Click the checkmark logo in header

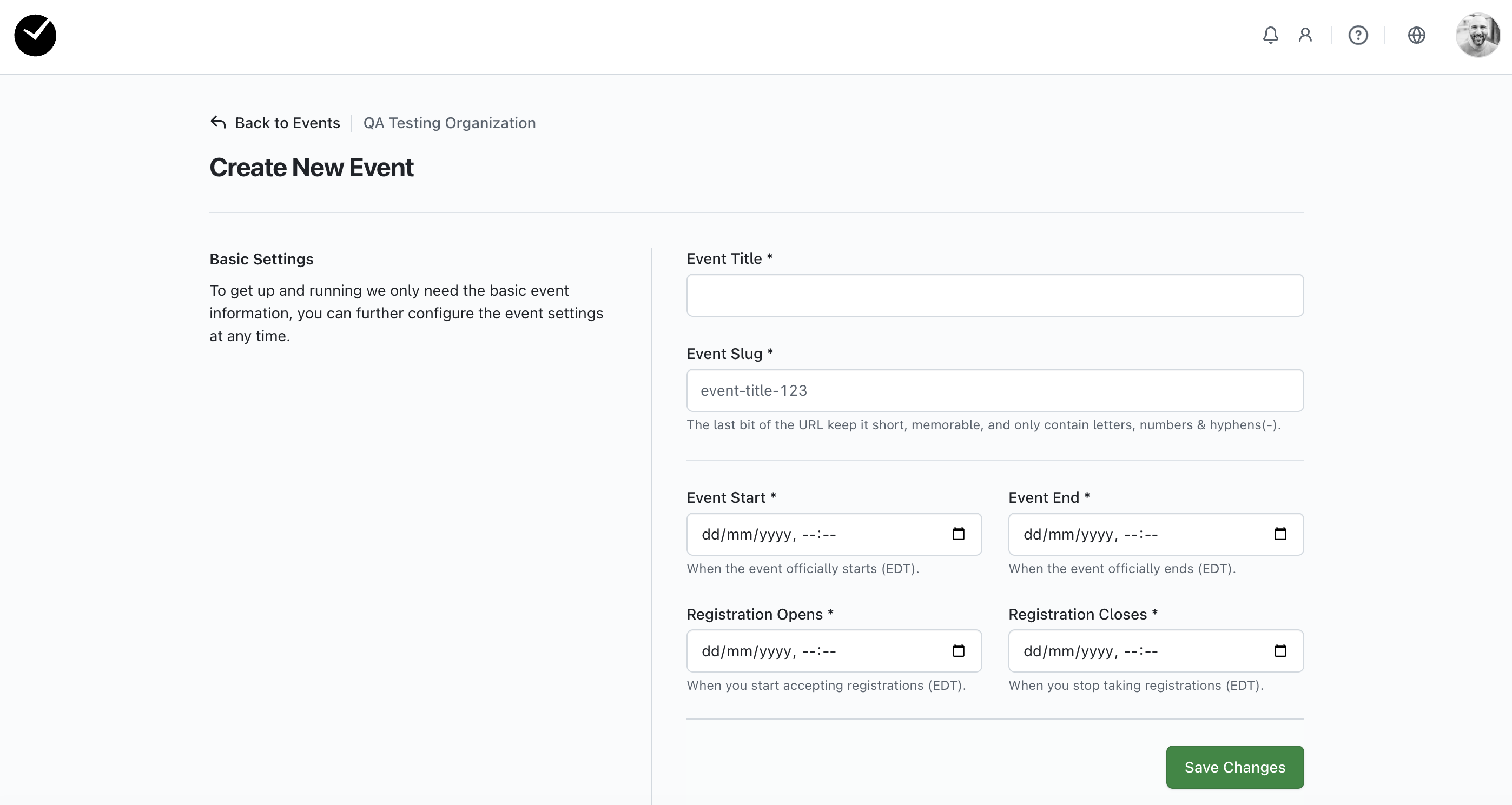pyautogui.click(x=35, y=35)
